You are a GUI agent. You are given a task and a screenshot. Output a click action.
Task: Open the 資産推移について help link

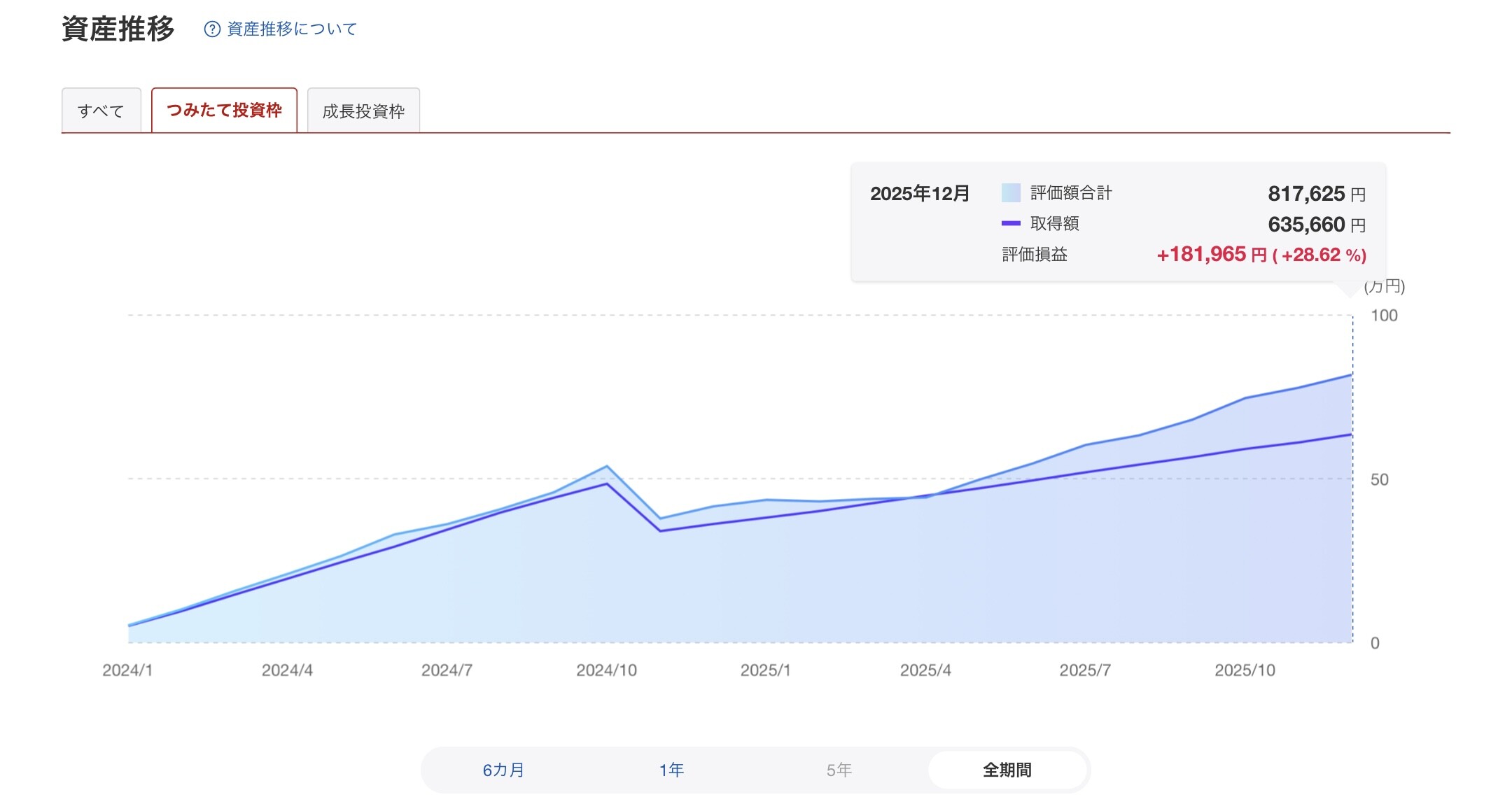(x=292, y=29)
